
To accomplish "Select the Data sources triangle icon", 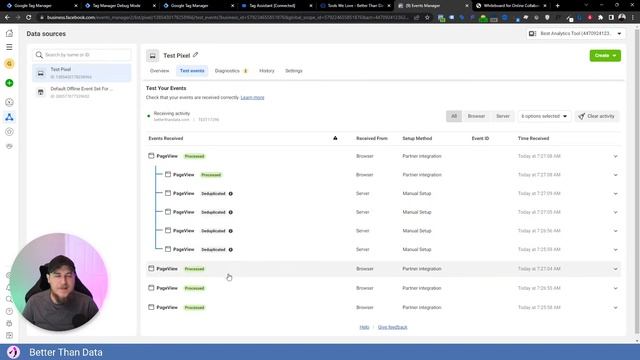I will pyautogui.click(x=9, y=118).
